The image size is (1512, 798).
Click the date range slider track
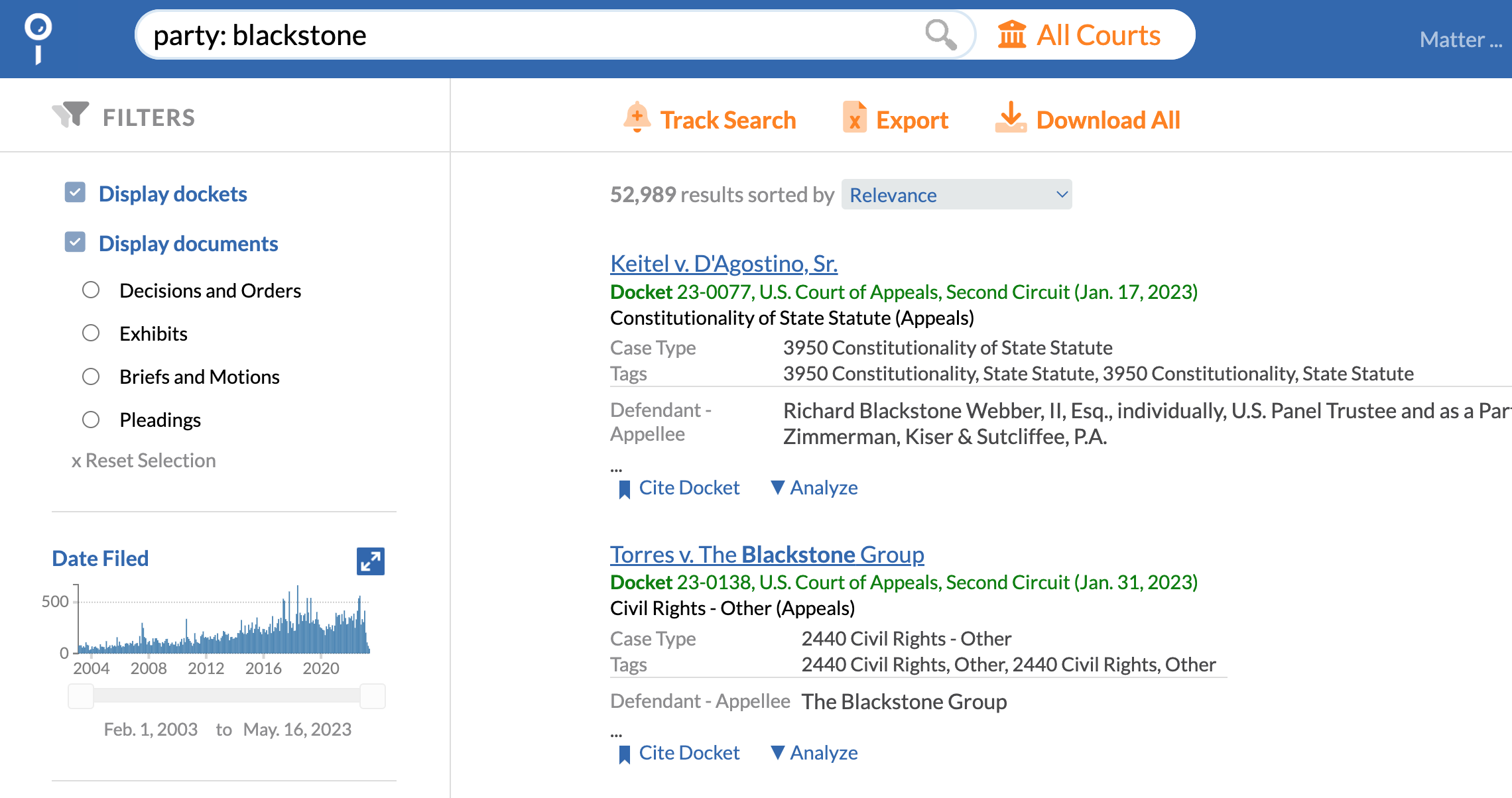click(x=227, y=696)
